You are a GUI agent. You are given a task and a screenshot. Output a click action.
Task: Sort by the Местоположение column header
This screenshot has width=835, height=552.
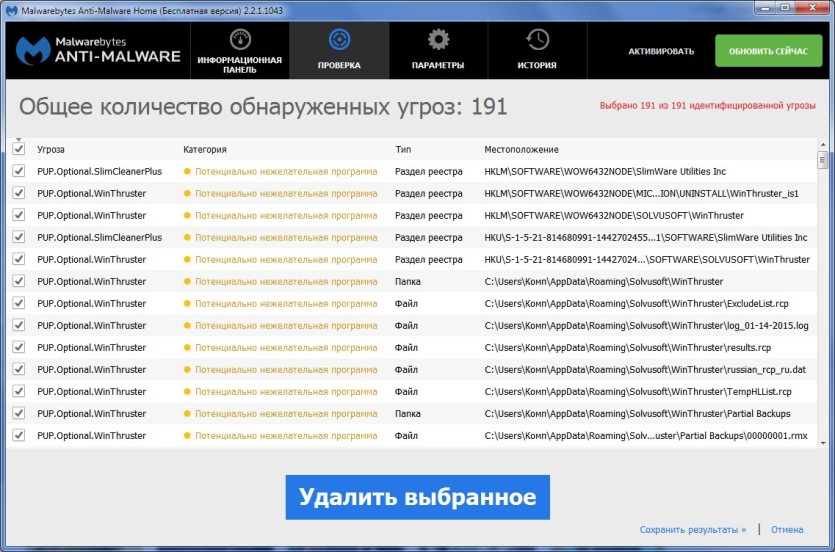[x=521, y=150]
